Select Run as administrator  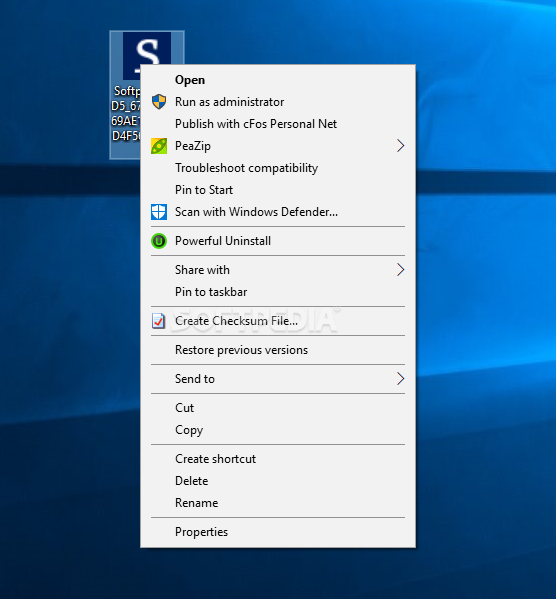coord(278,102)
